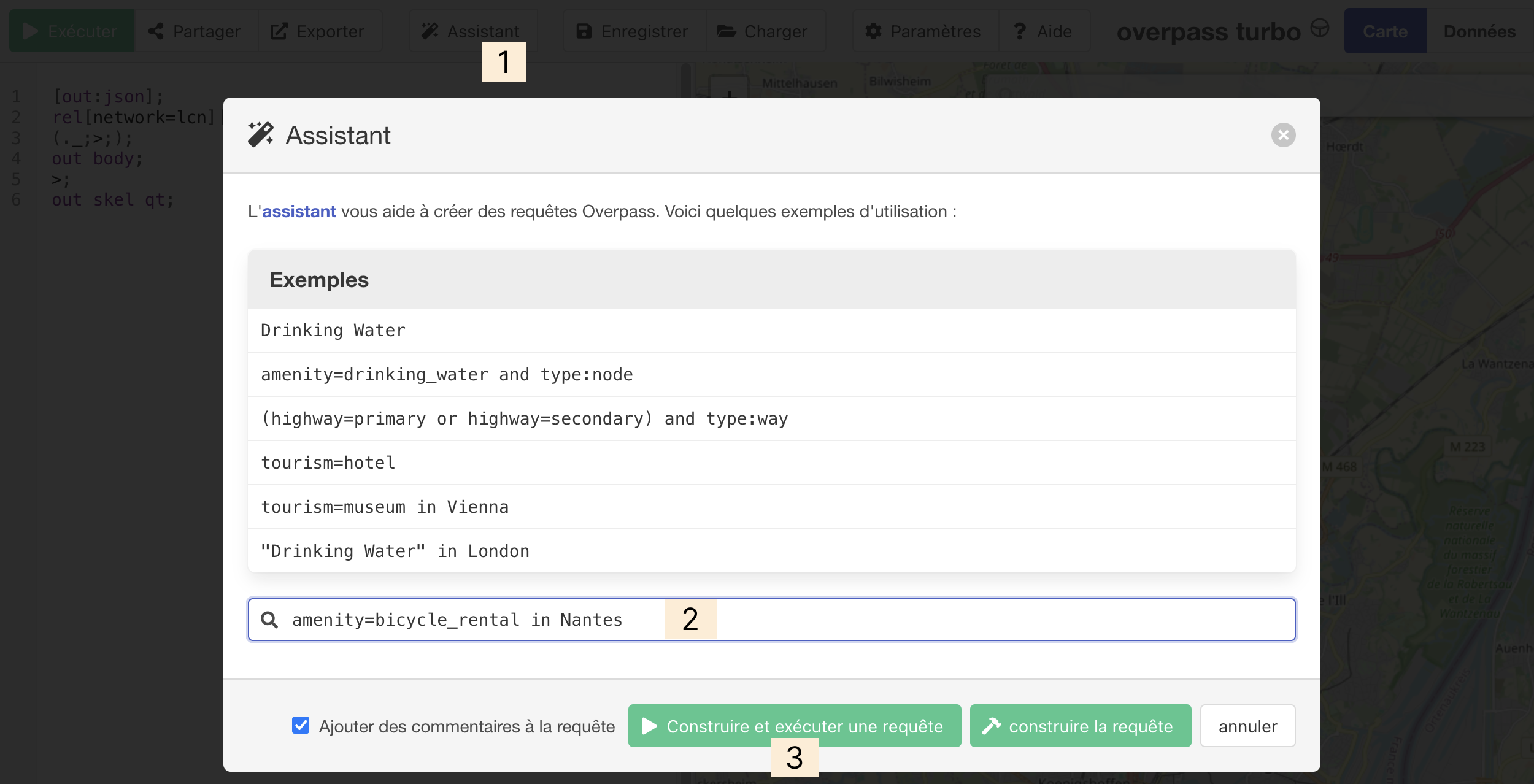Click the annuler cancel button
1534x784 pixels.
click(1248, 726)
